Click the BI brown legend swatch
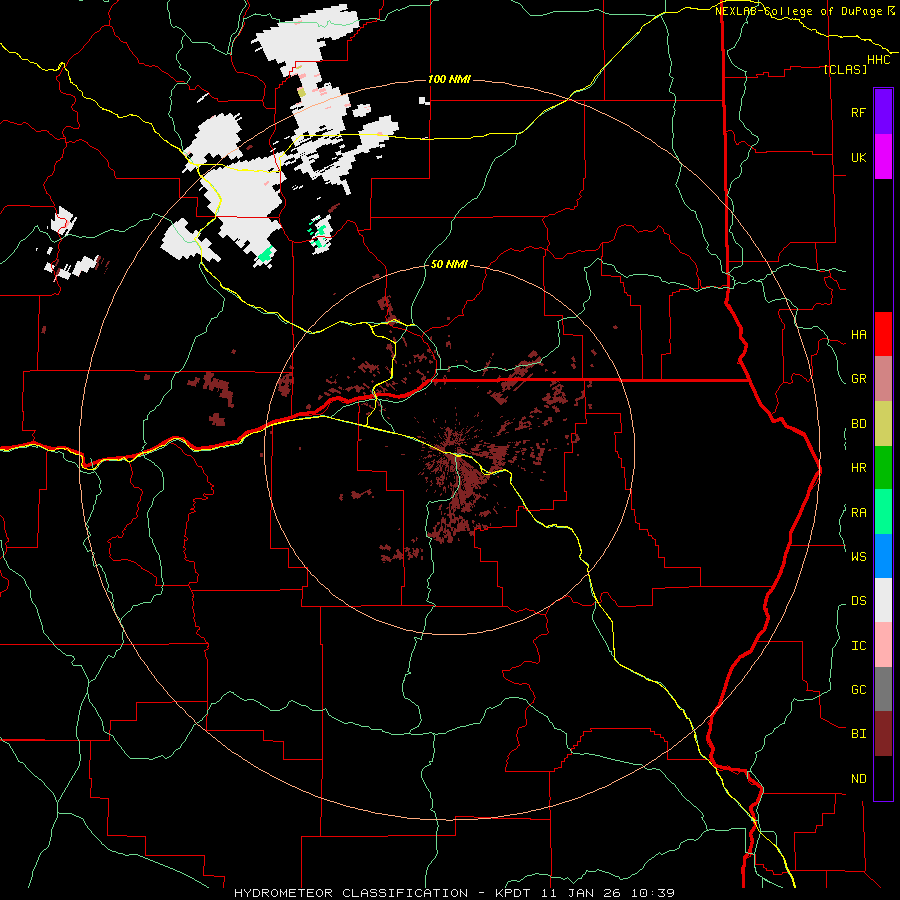The width and height of the screenshot is (900, 900). pos(883,734)
